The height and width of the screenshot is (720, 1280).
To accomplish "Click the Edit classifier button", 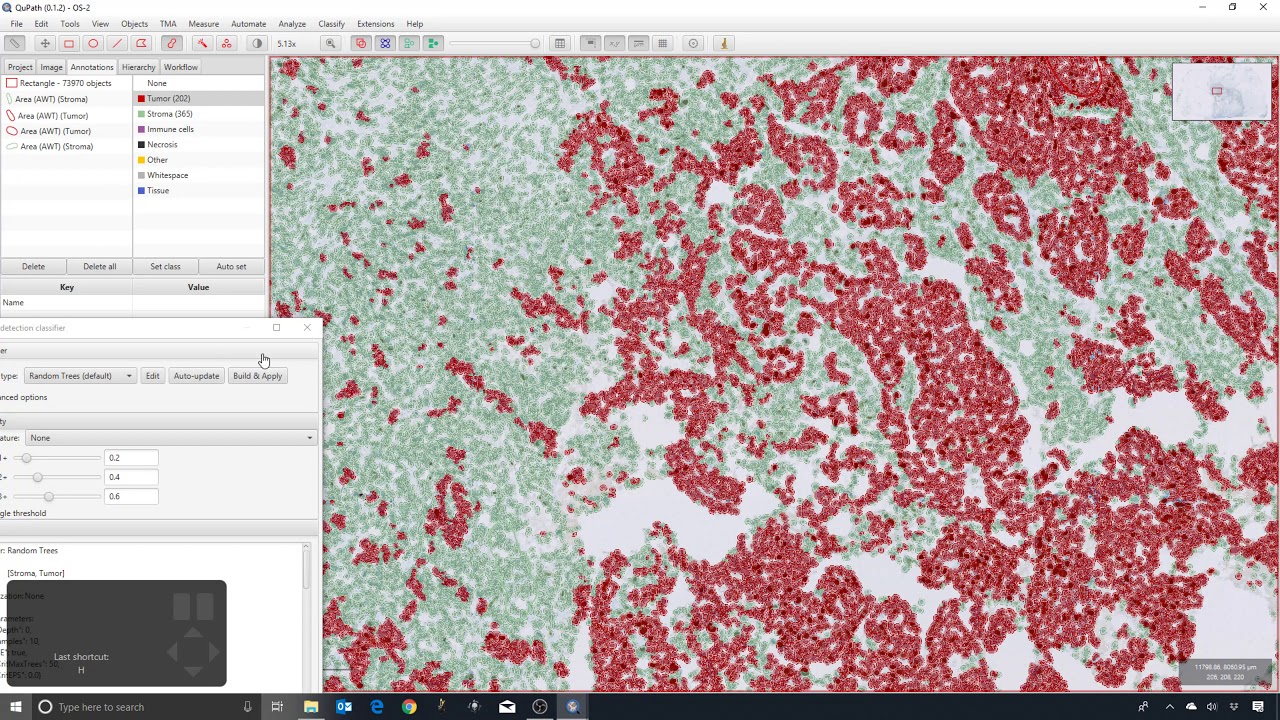I will point(152,376).
